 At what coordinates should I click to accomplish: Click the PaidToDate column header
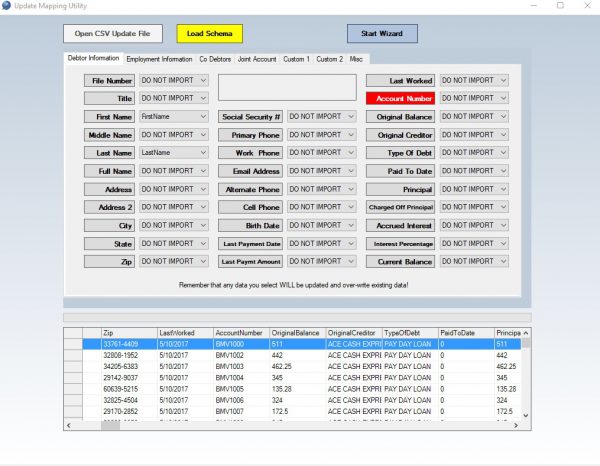(x=466, y=333)
